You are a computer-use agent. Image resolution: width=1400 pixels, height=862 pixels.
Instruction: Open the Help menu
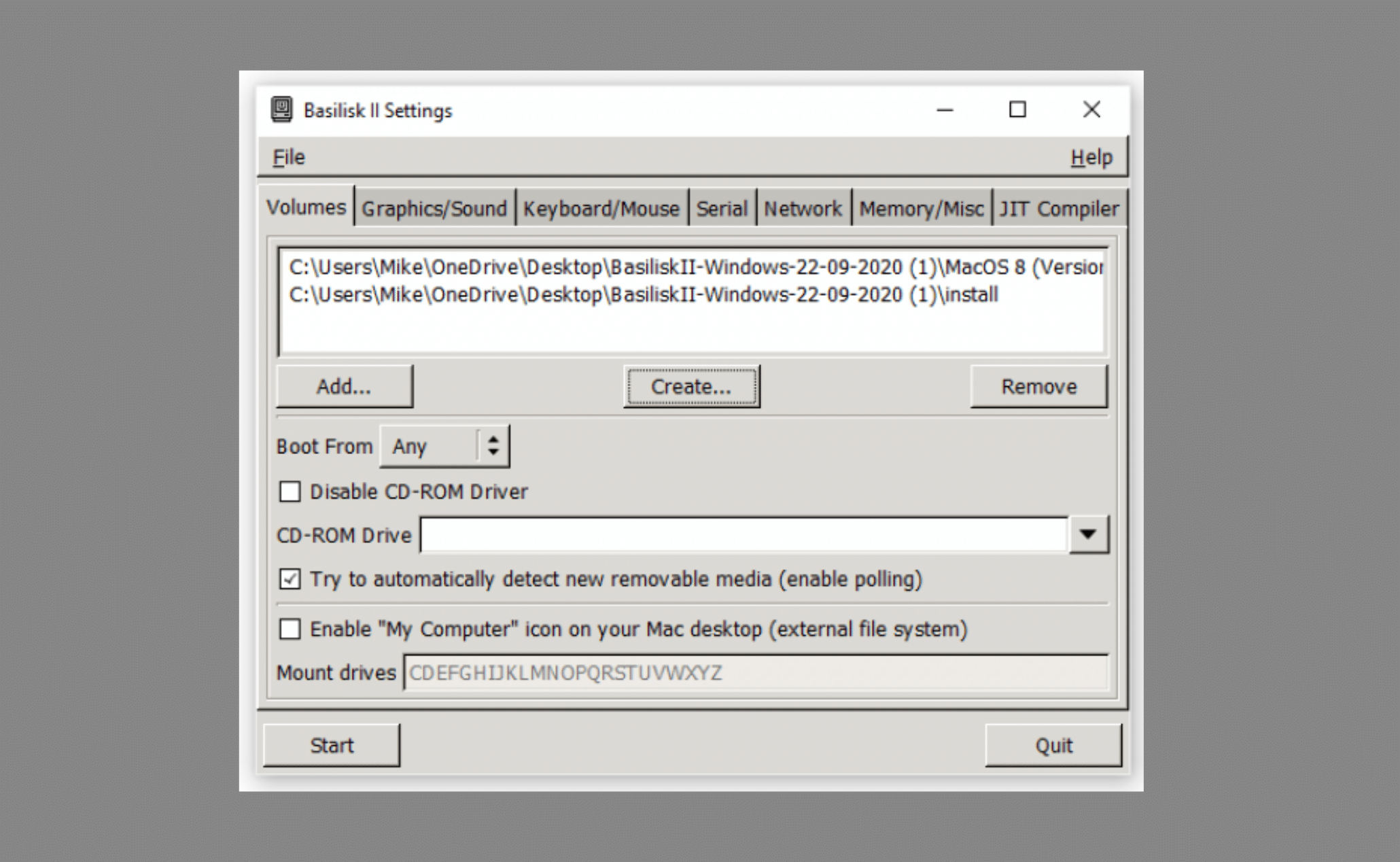tap(1091, 157)
